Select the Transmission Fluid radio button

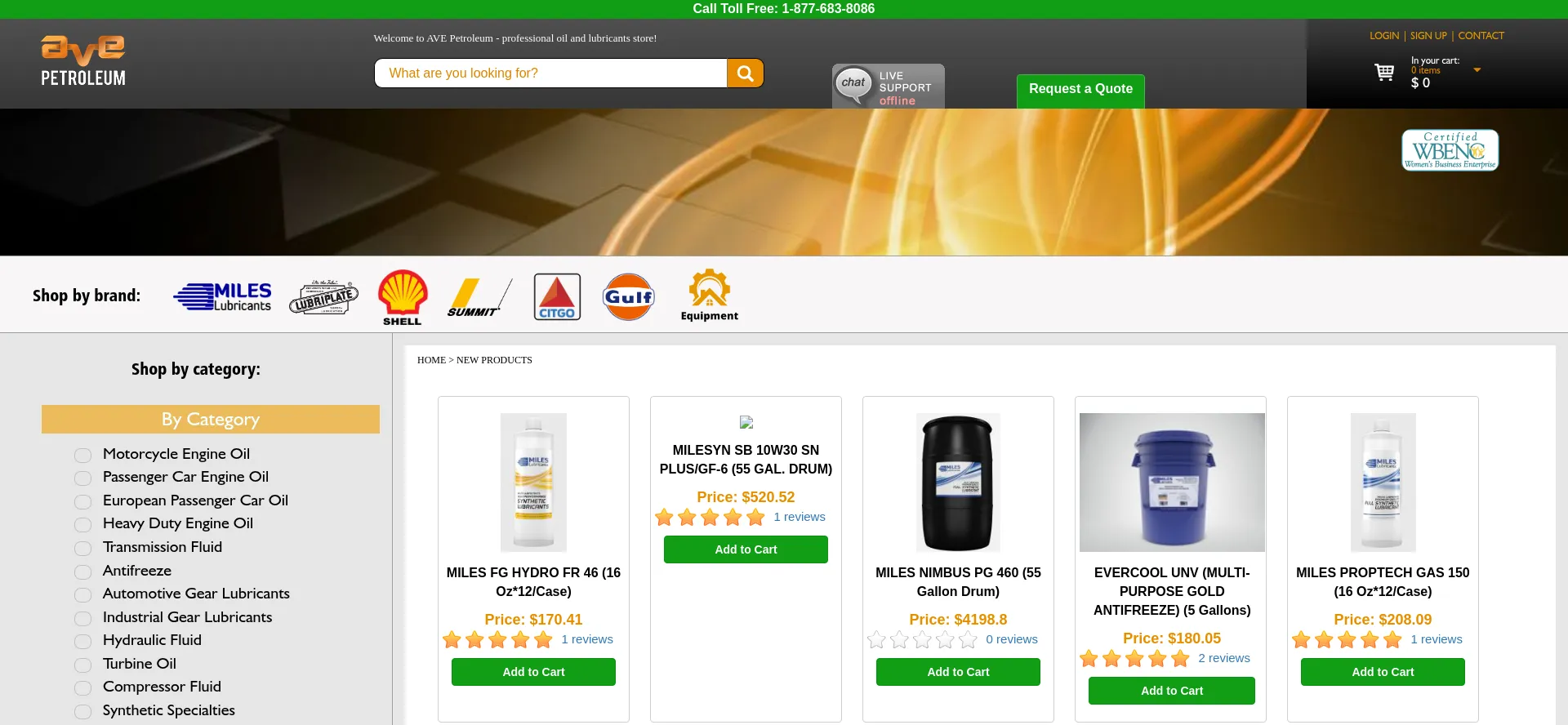tap(82, 549)
